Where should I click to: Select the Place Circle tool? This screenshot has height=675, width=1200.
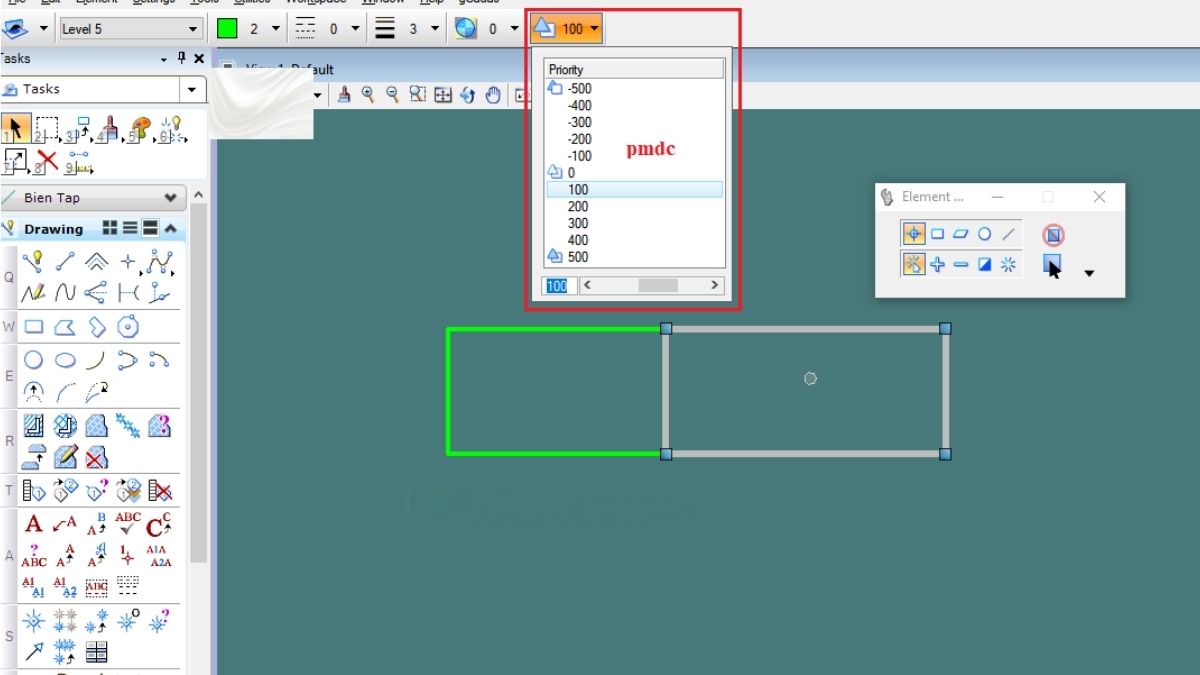click(x=33, y=360)
